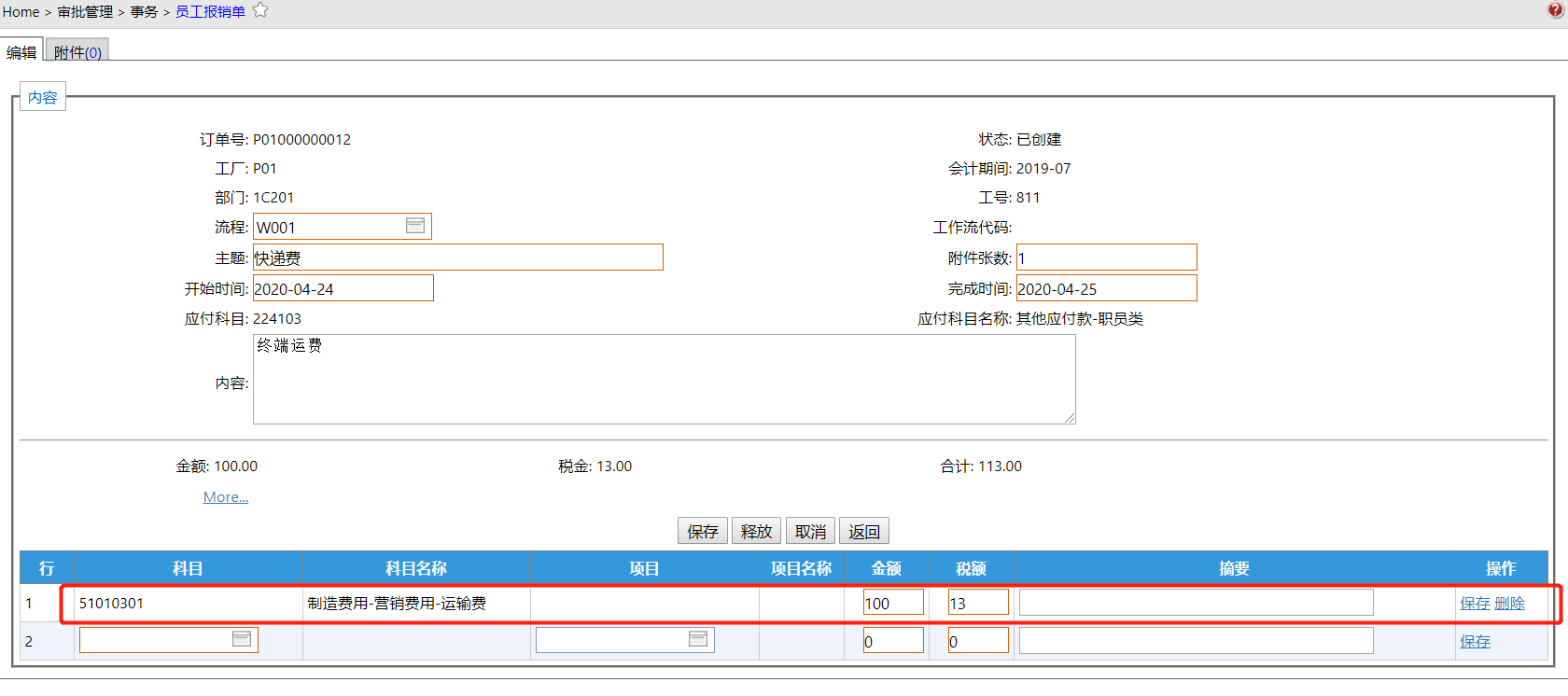
Task: Switch to the 附件(0) tab
Action: [77, 51]
